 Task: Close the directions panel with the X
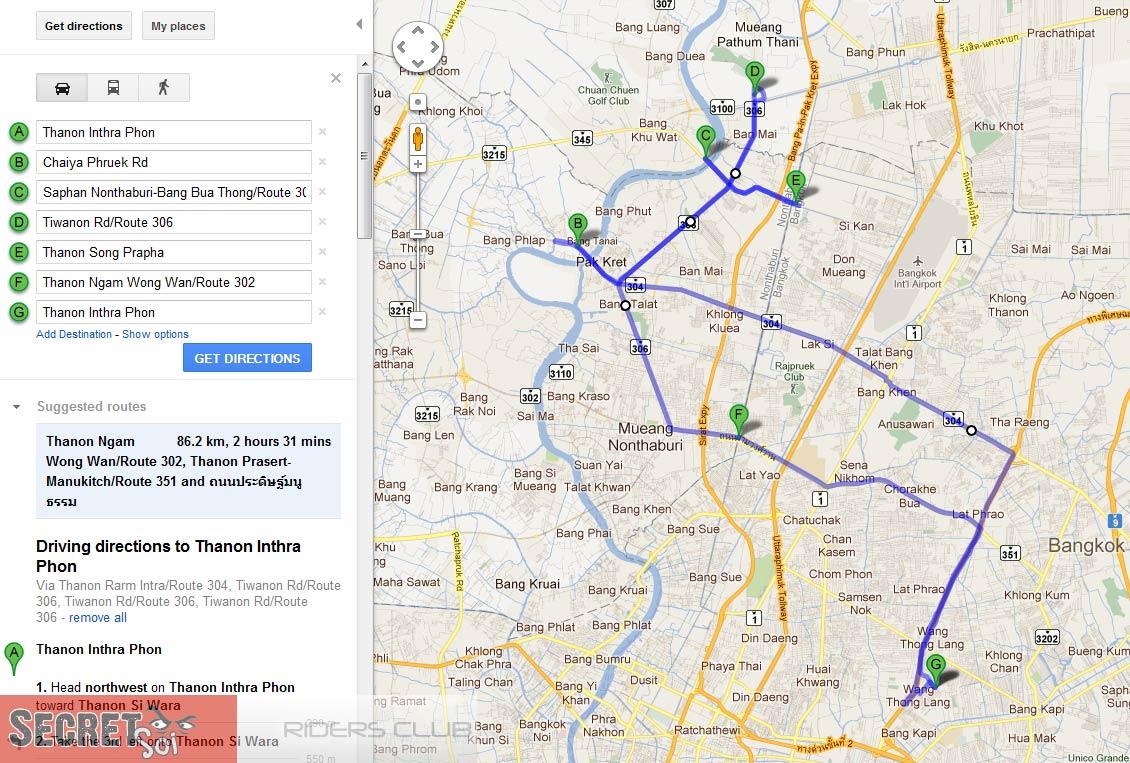336,78
